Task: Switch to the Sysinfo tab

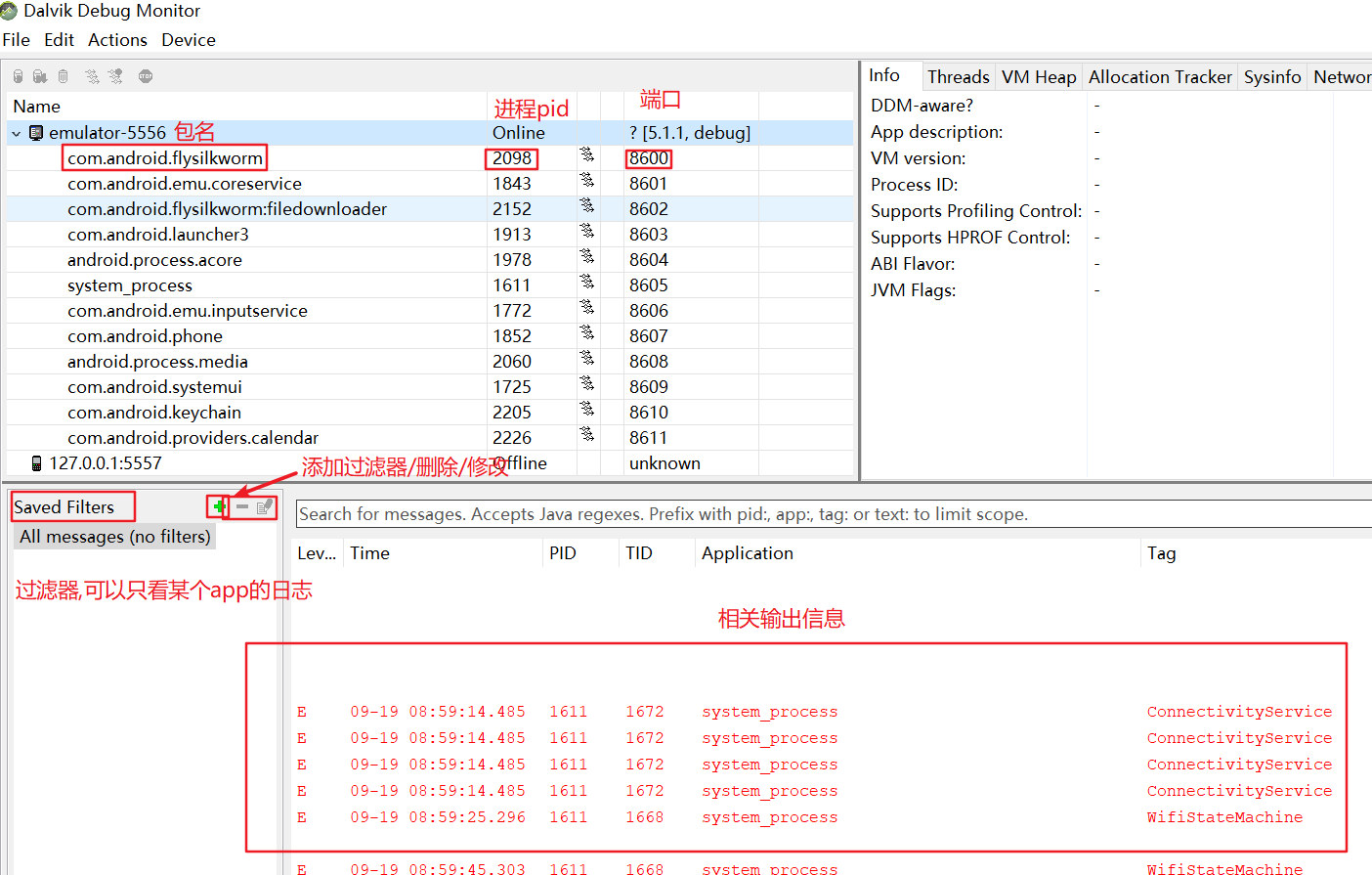Action: point(1272,77)
